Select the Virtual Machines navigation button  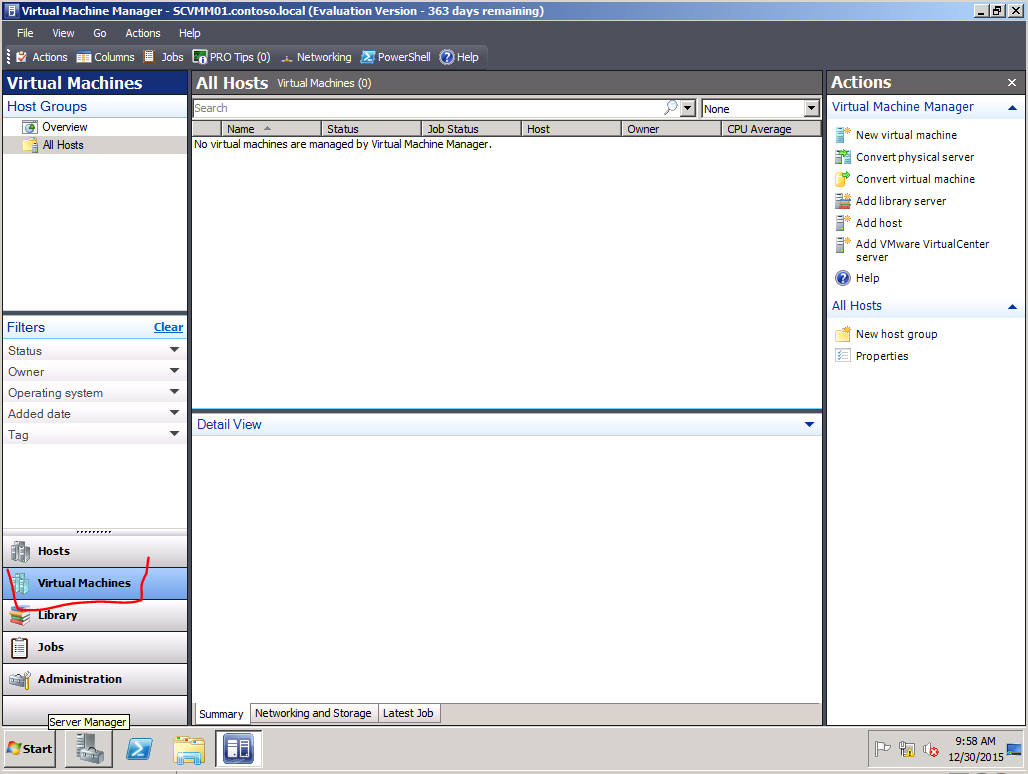tap(95, 583)
